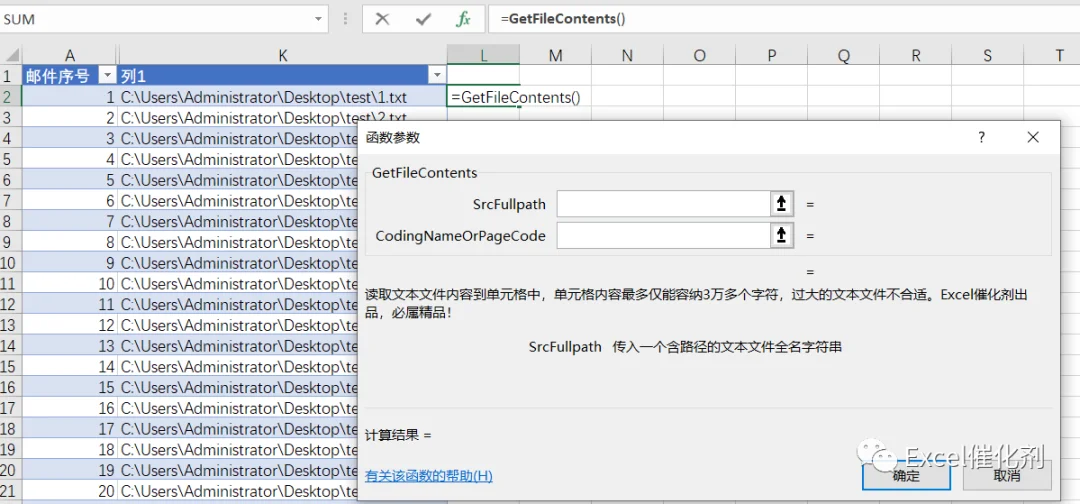Open the 邮件序号 column filter dropdown
The image size is (1080, 504).
pyautogui.click(x=108, y=76)
